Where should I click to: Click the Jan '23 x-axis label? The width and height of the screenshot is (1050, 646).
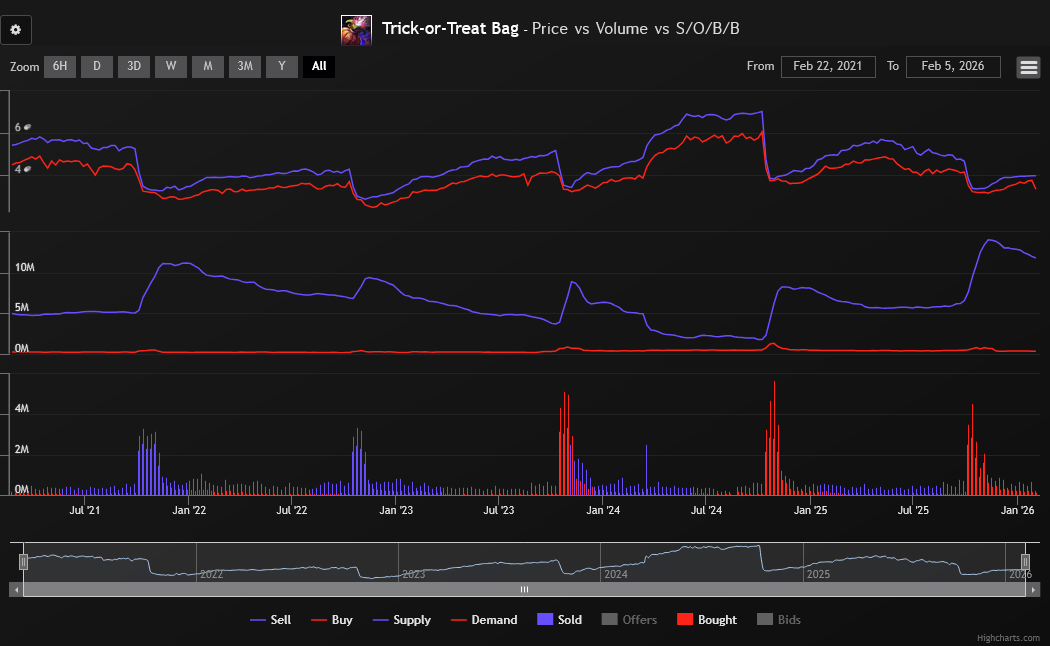pos(396,510)
